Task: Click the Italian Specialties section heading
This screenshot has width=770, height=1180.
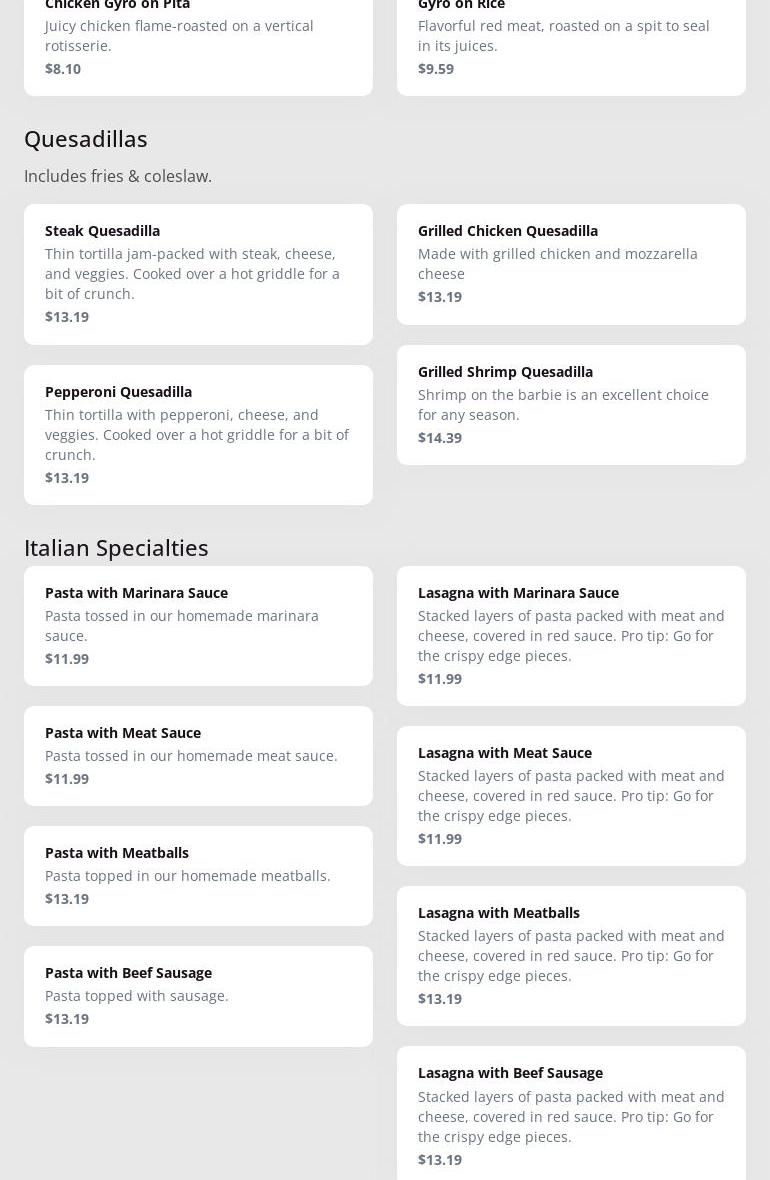Action: tap(116, 548)
